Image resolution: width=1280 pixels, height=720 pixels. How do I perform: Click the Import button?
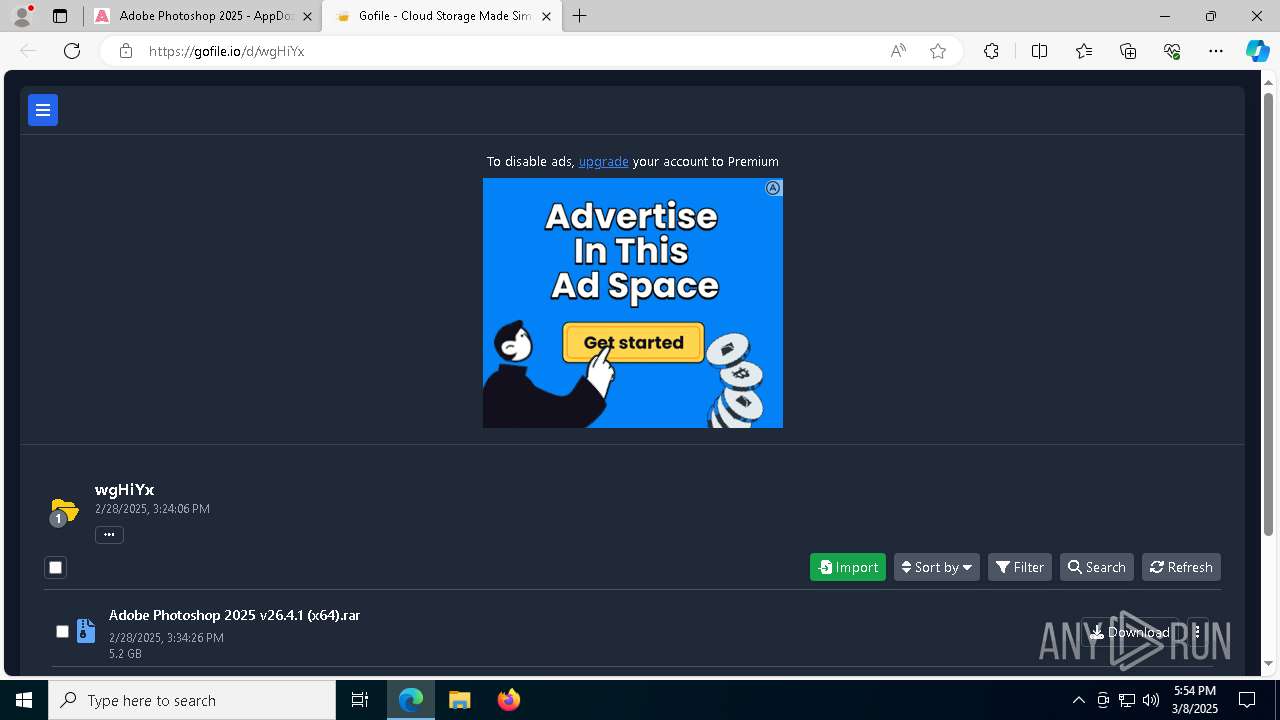tap(848, 567)
